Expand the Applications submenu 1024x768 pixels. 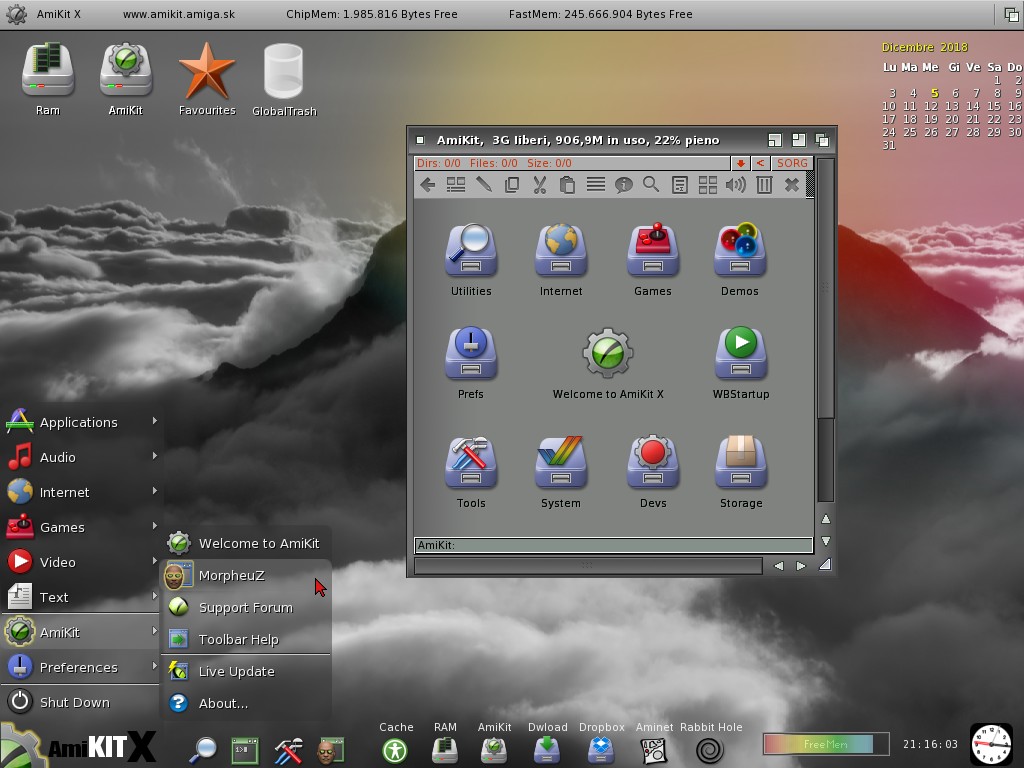[x=80, y=422]
